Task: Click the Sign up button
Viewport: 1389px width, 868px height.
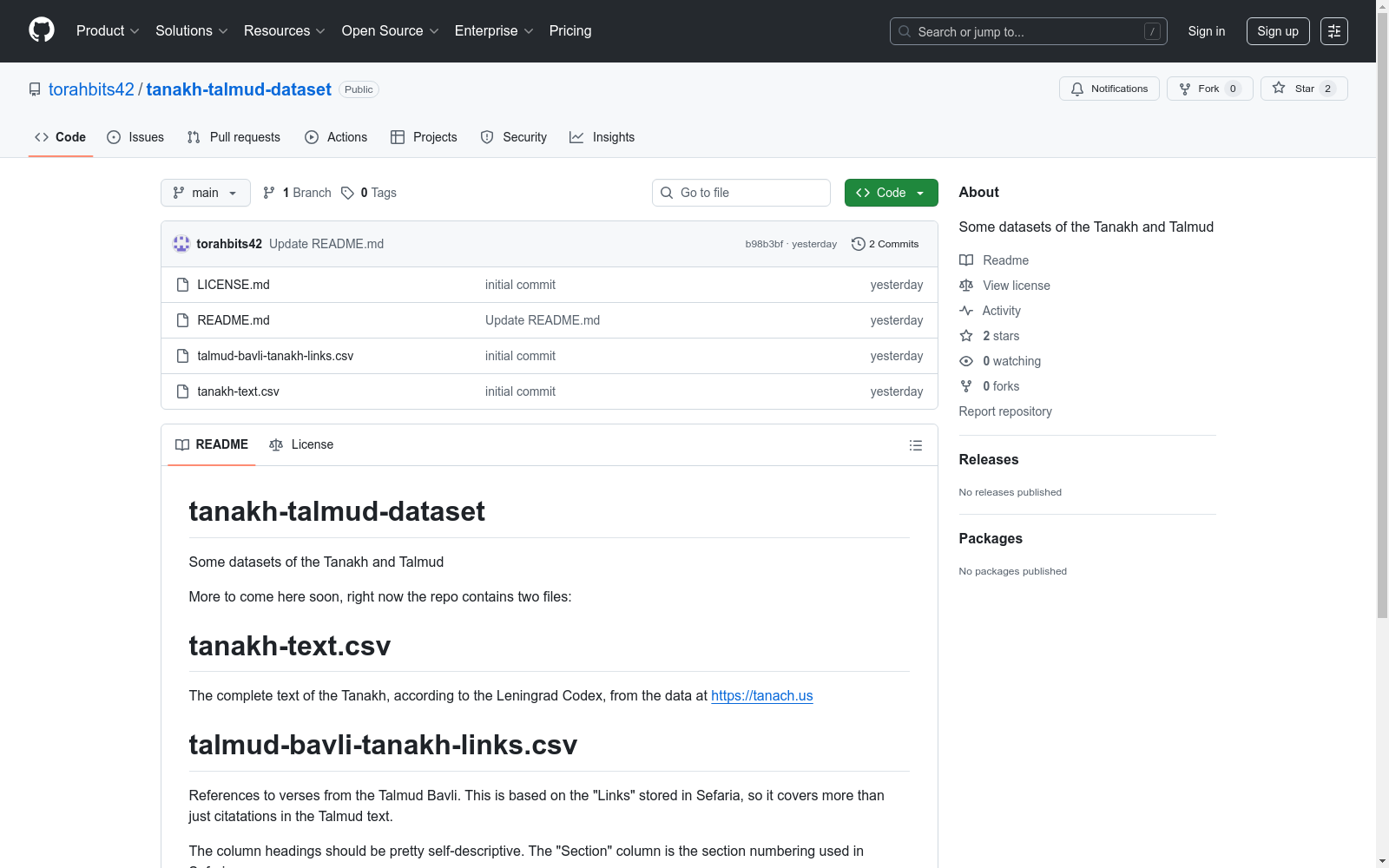Action: click(1278, 31)
